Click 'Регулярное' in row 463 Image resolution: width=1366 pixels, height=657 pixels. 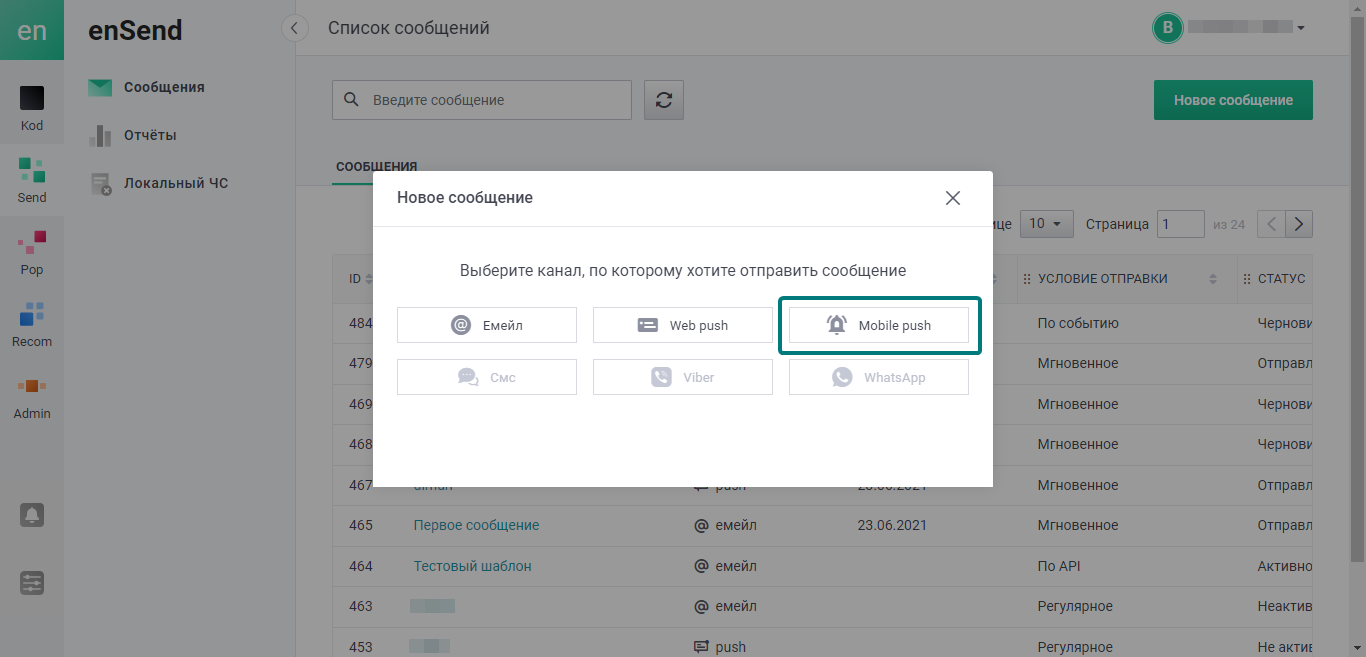point(1075,606)
